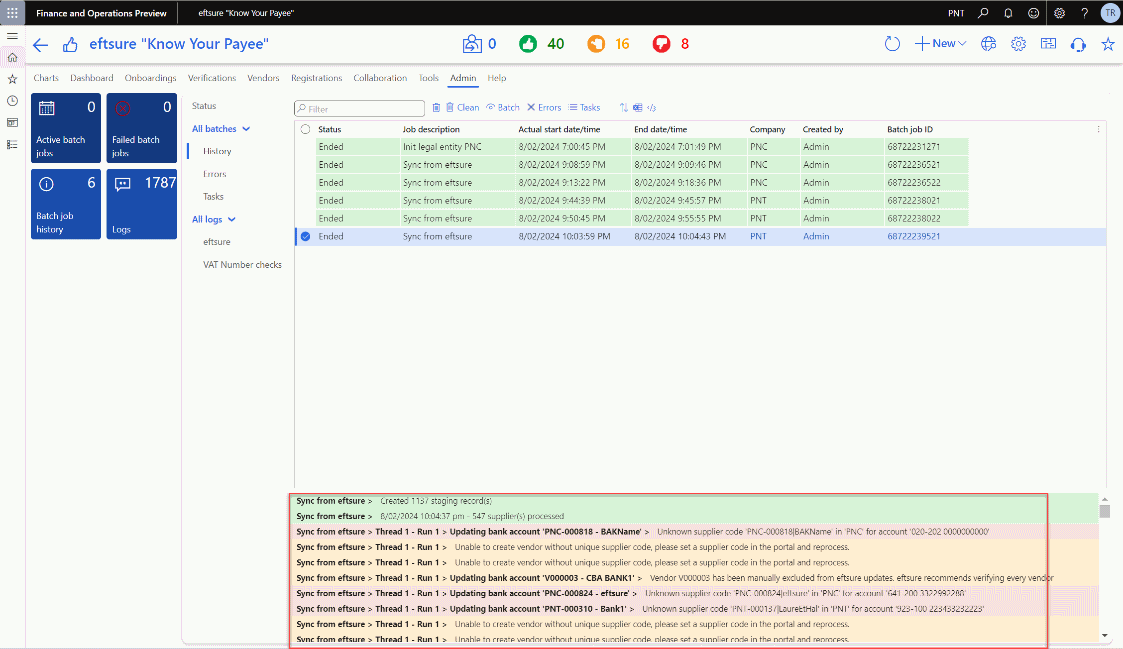Go back with the left arrow

coord(40,44)
